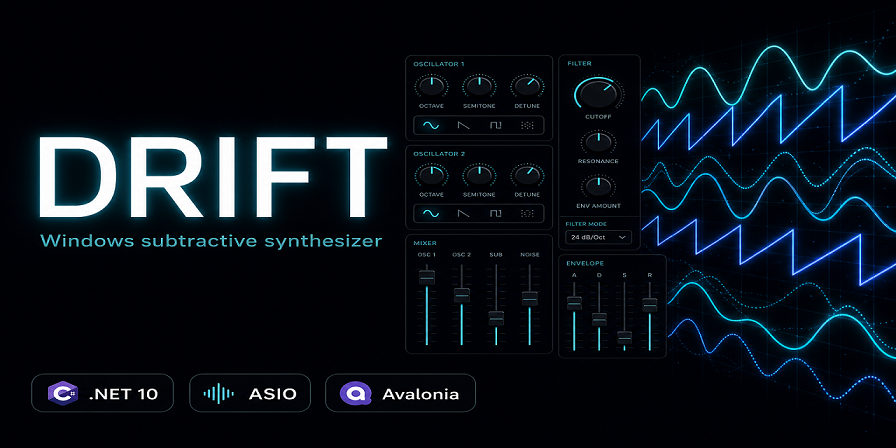Click the ASIO badge text
896x448 pixels.
tap(273, 394)
